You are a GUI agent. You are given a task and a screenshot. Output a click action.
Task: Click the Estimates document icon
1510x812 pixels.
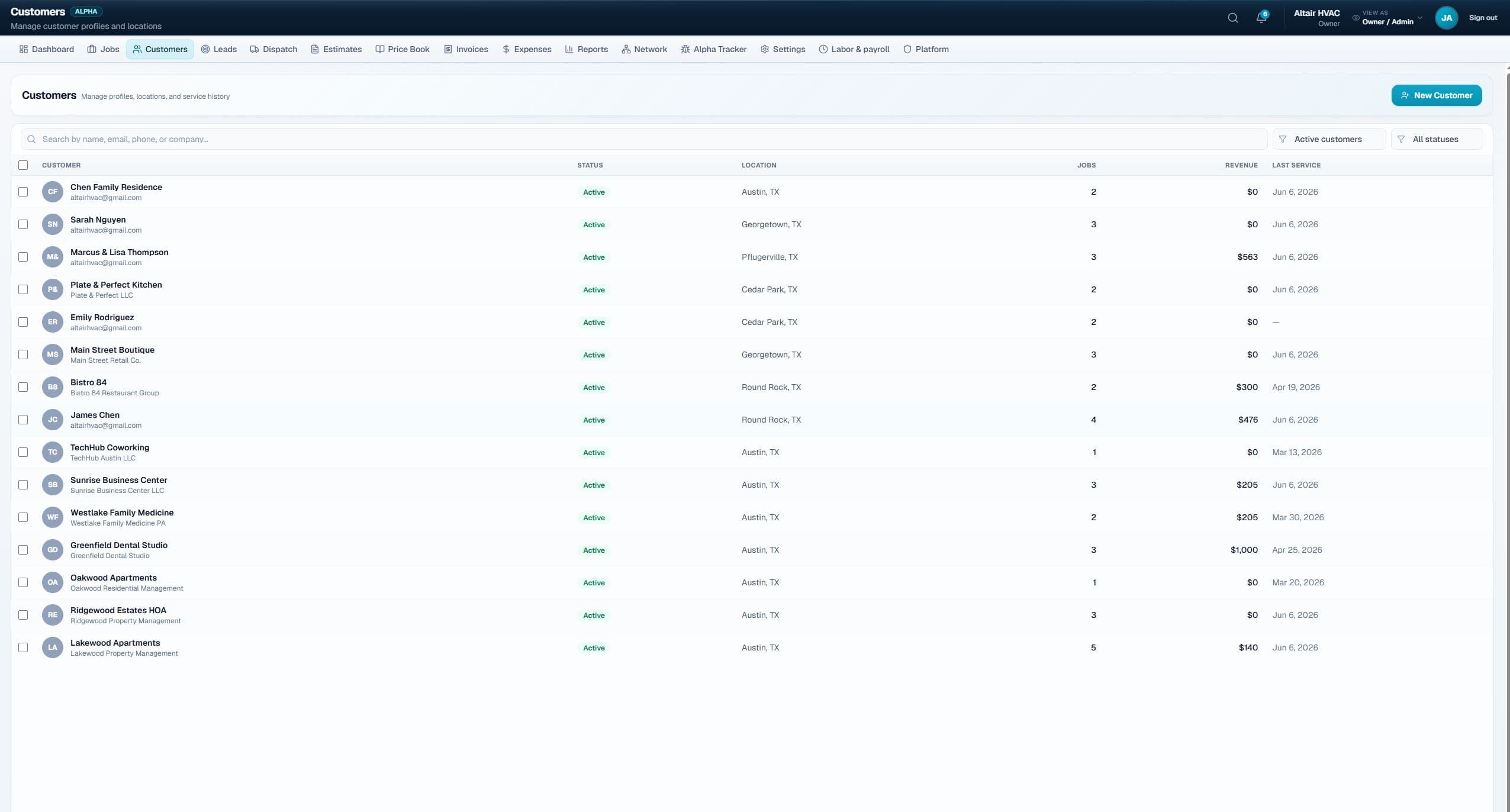pos(315,49)
